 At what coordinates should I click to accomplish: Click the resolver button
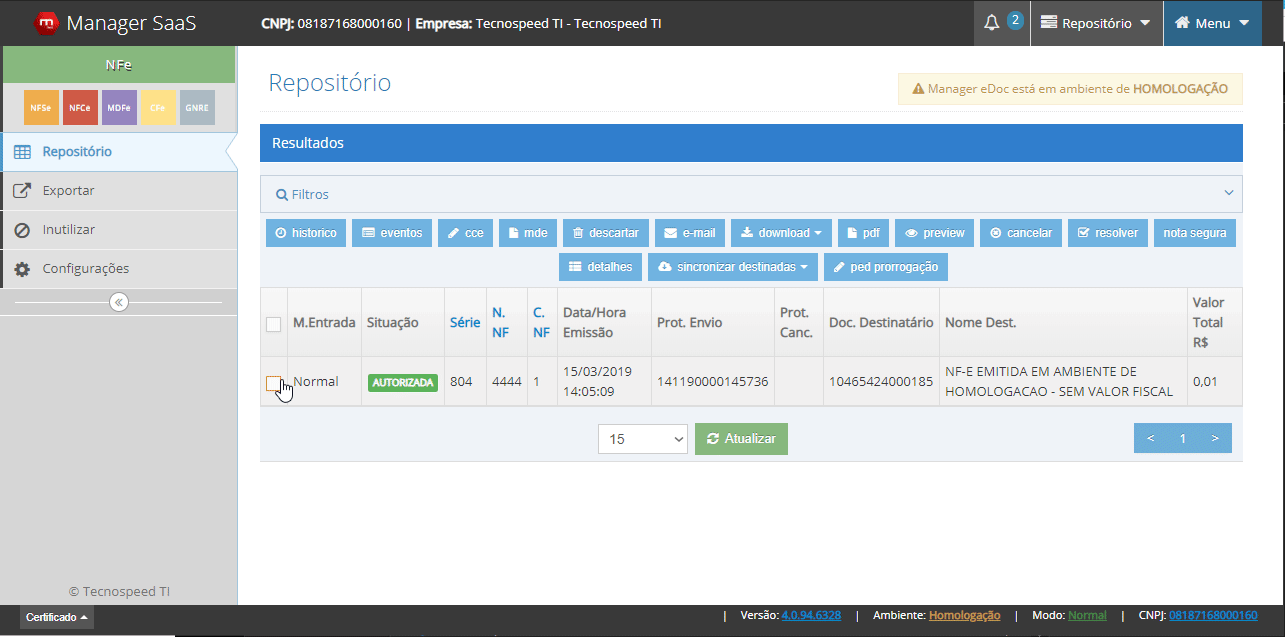tap(1108, 233)
